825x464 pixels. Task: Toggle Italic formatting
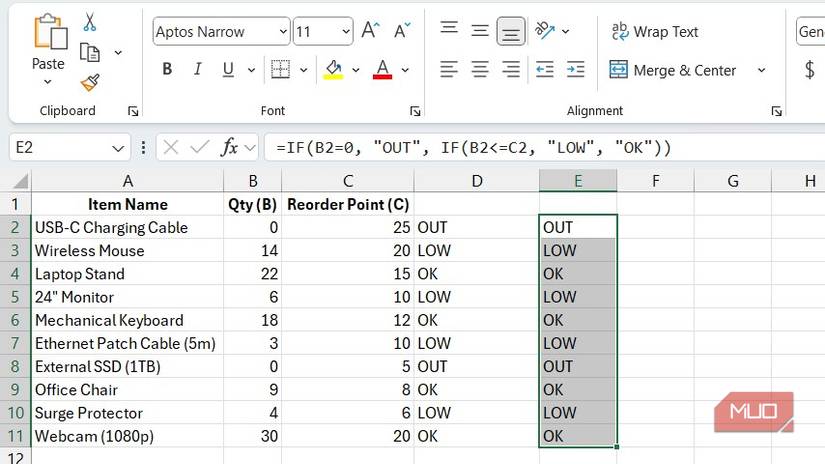(x=197, y=69)
